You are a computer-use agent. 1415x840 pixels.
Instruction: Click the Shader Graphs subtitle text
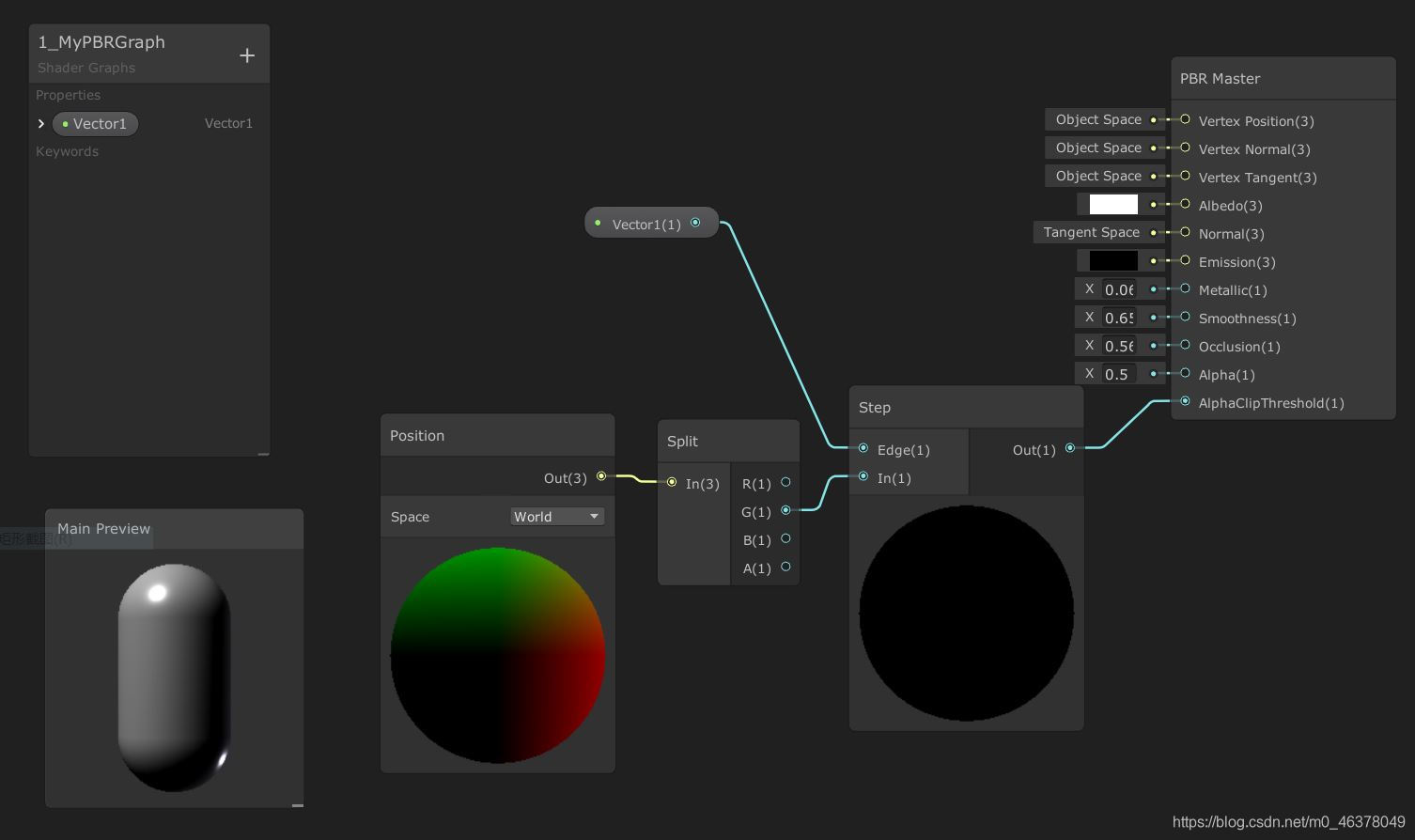coord(86,68)
